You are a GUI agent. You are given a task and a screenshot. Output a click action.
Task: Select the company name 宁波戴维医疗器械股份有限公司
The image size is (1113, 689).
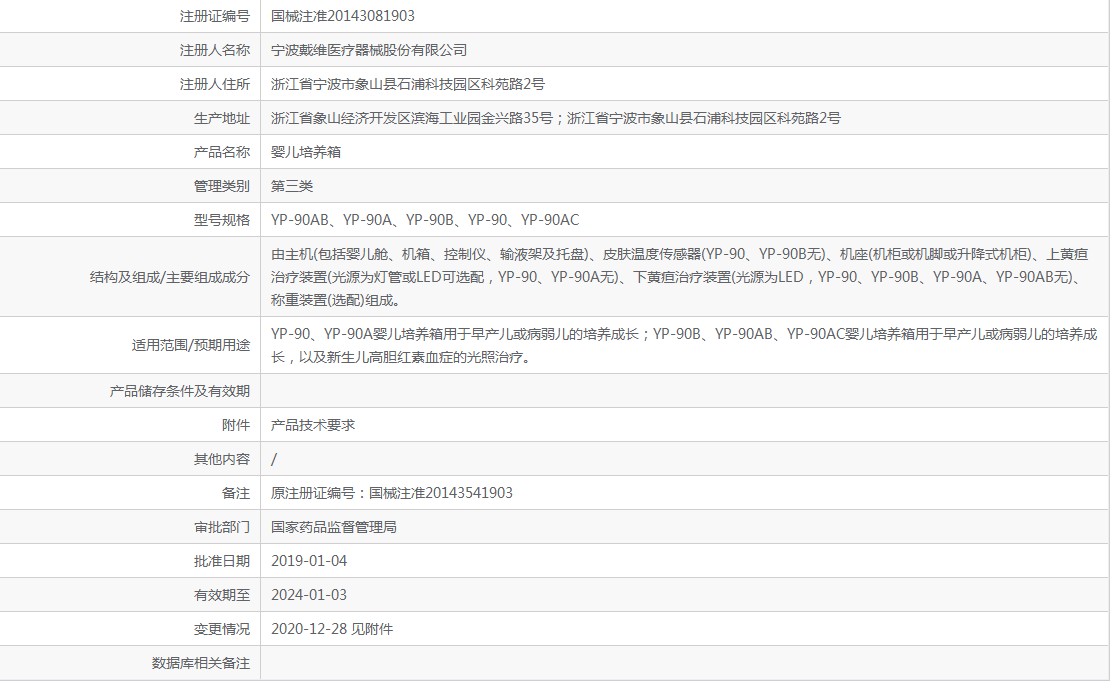click(369, 50)
